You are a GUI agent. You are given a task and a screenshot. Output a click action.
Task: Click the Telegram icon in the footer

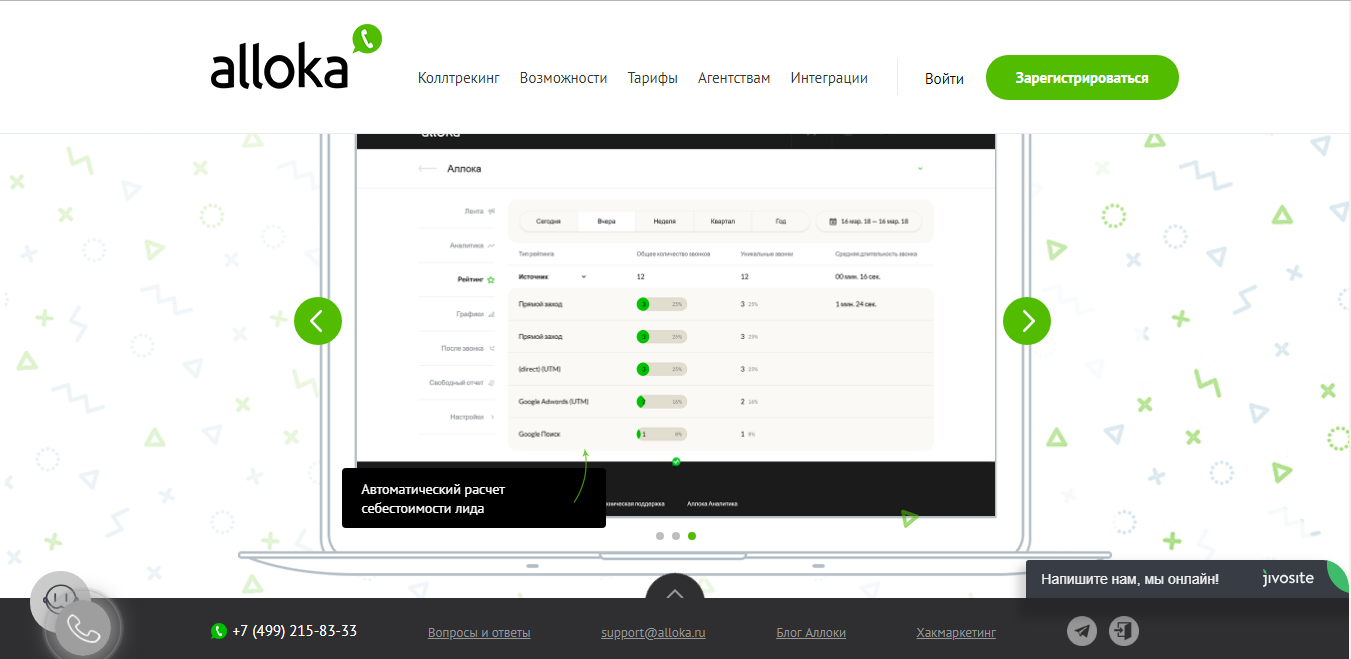(x=1082, y=631)
